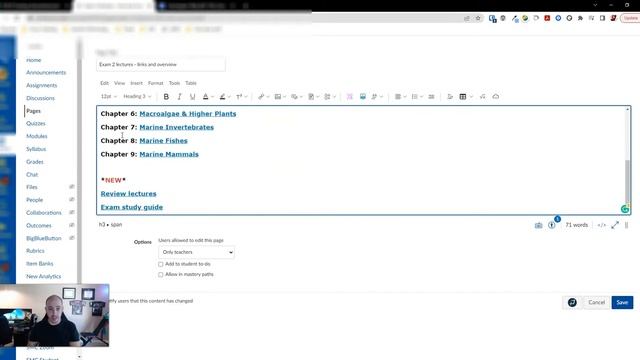Open the Format menu of the editor
This screenshot has height=360, width=640.
(x=156, y=83)
